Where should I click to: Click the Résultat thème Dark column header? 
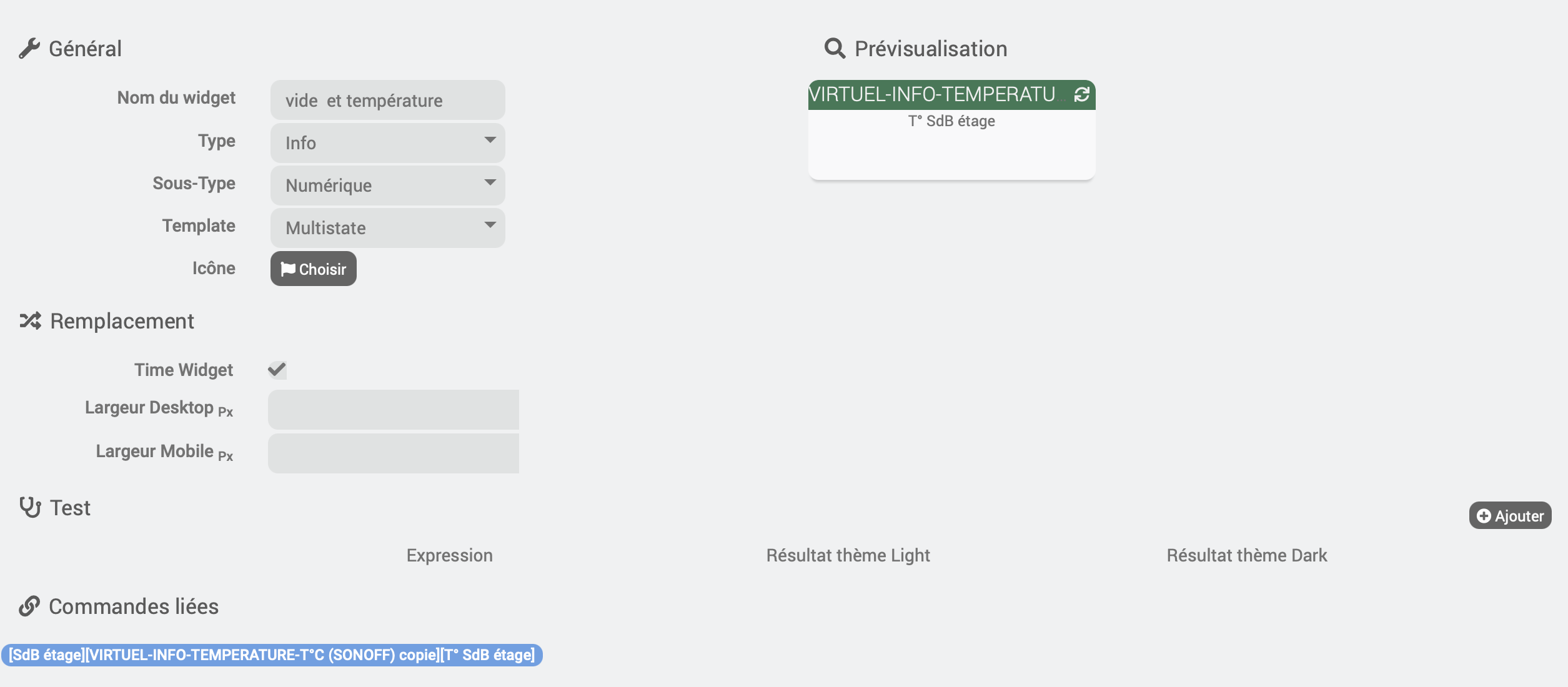coord(1247,555)
